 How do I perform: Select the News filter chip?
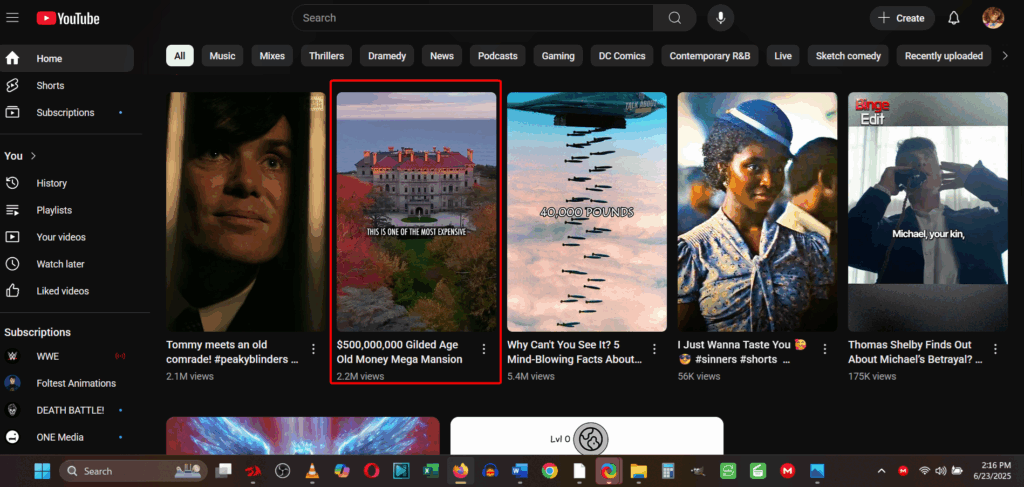[x=441, y=55]
